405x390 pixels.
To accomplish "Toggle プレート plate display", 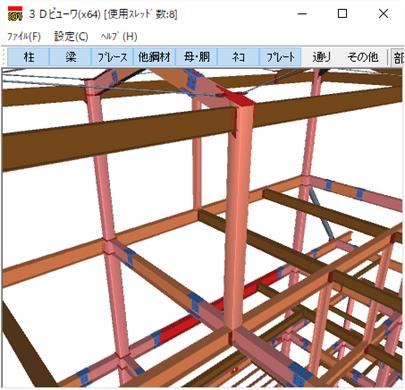I will click(280, 57).
